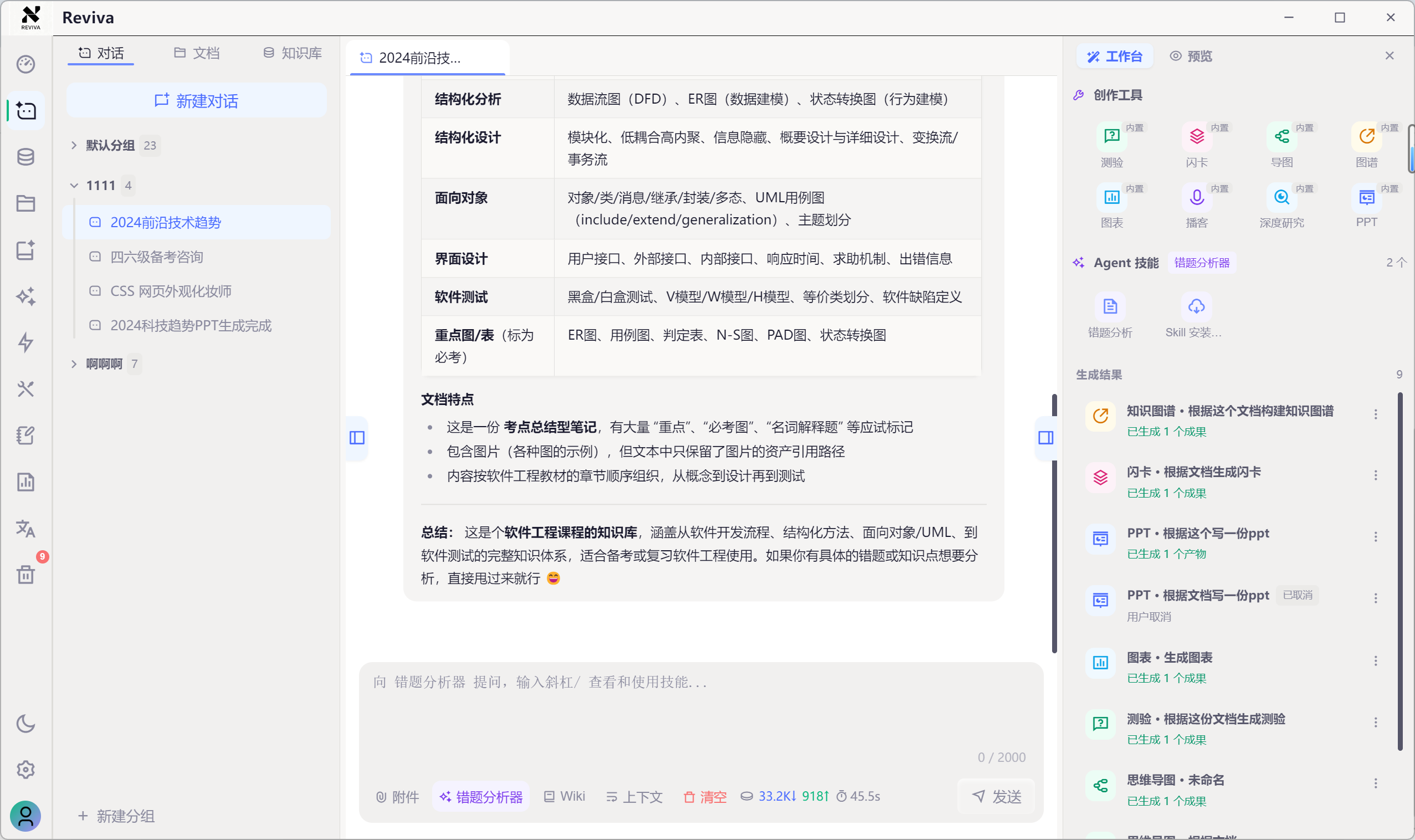Open CSS 网页外观化妆师 conversation
This screenshot has width=1415, height=840.
pyautogui.click(x=196, y=291)
